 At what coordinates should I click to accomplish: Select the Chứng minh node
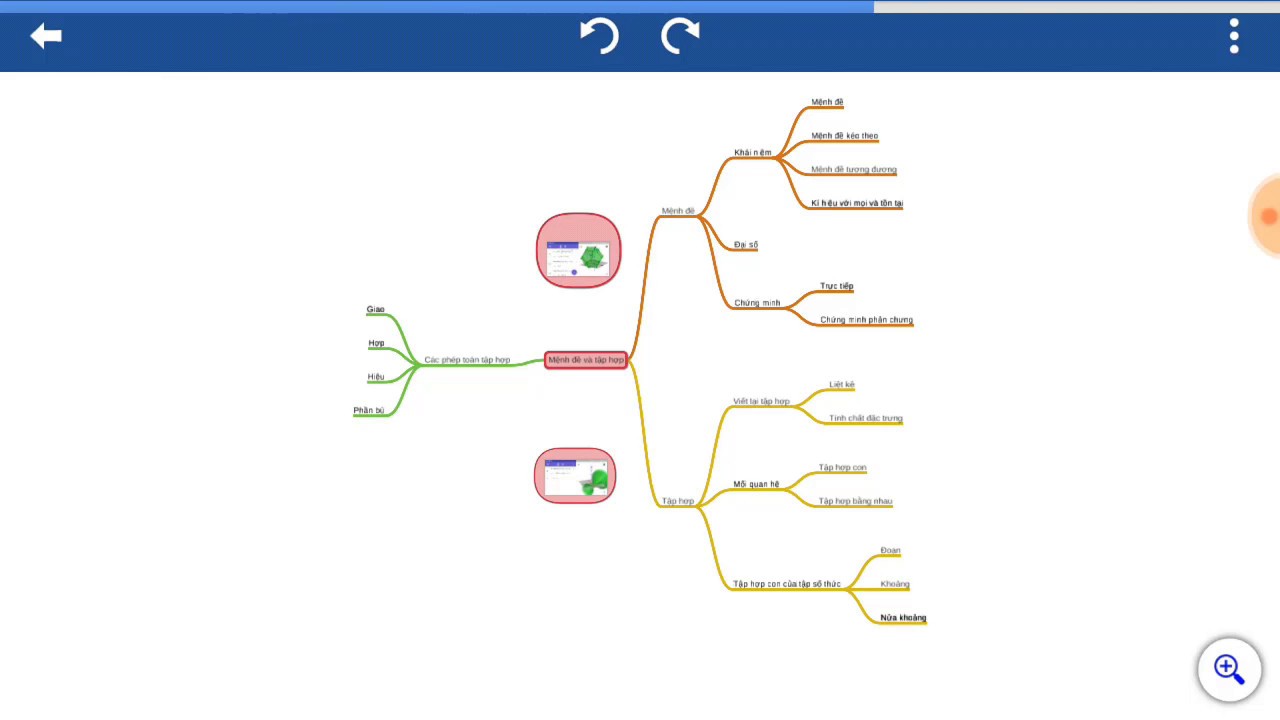(757, 303)
